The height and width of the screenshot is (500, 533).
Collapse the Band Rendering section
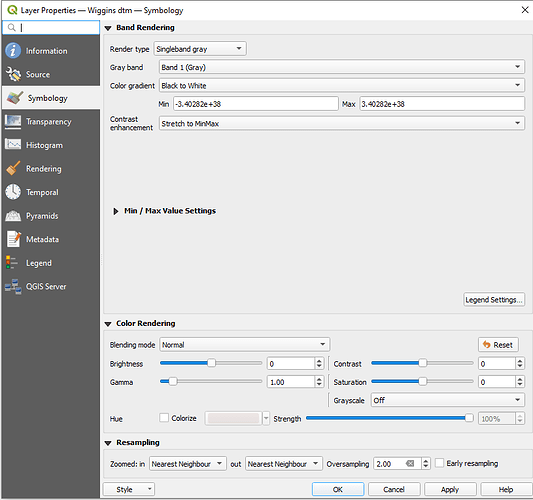point(108,28)
